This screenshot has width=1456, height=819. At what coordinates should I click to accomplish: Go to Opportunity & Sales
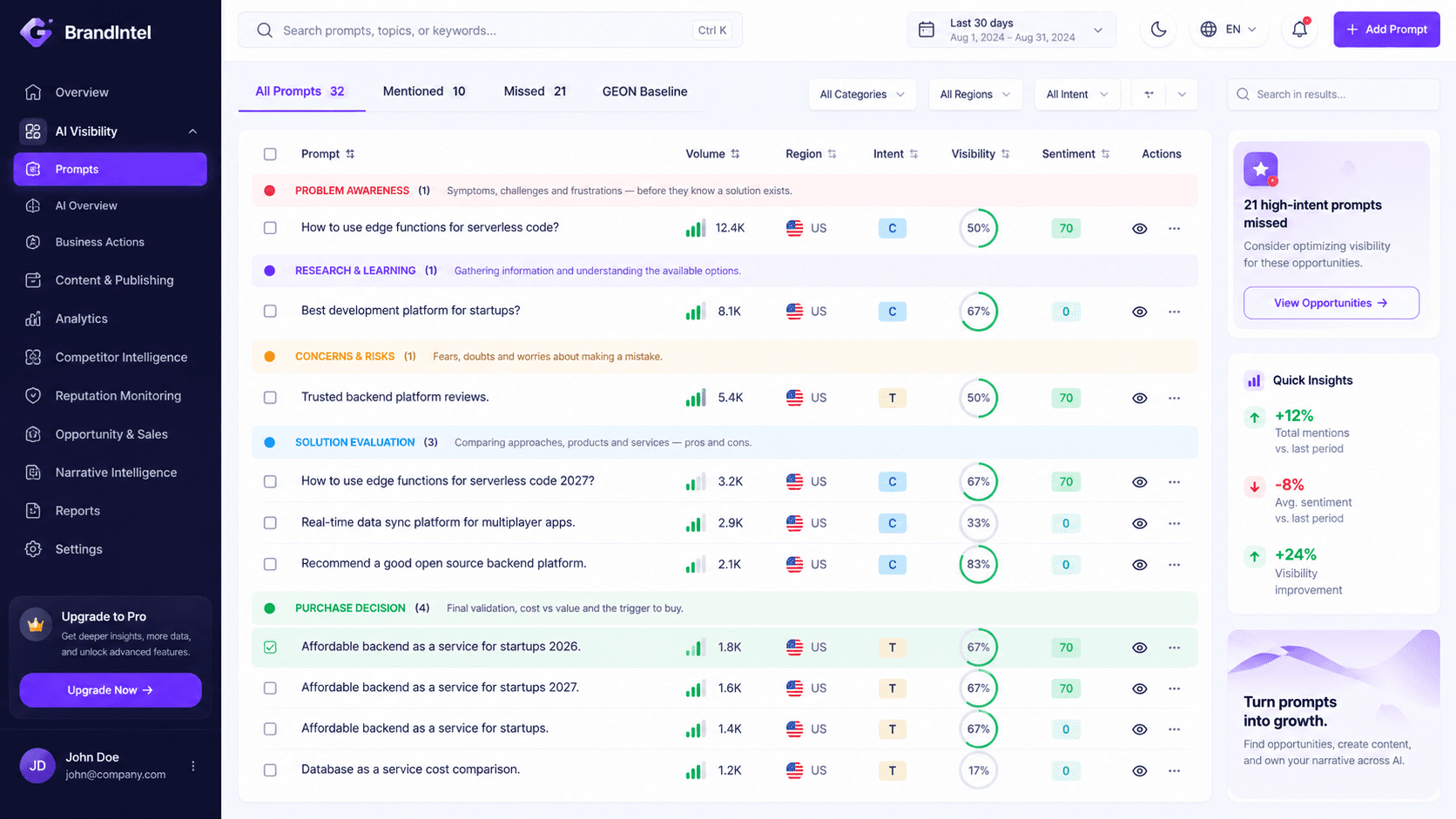point(110,433)
